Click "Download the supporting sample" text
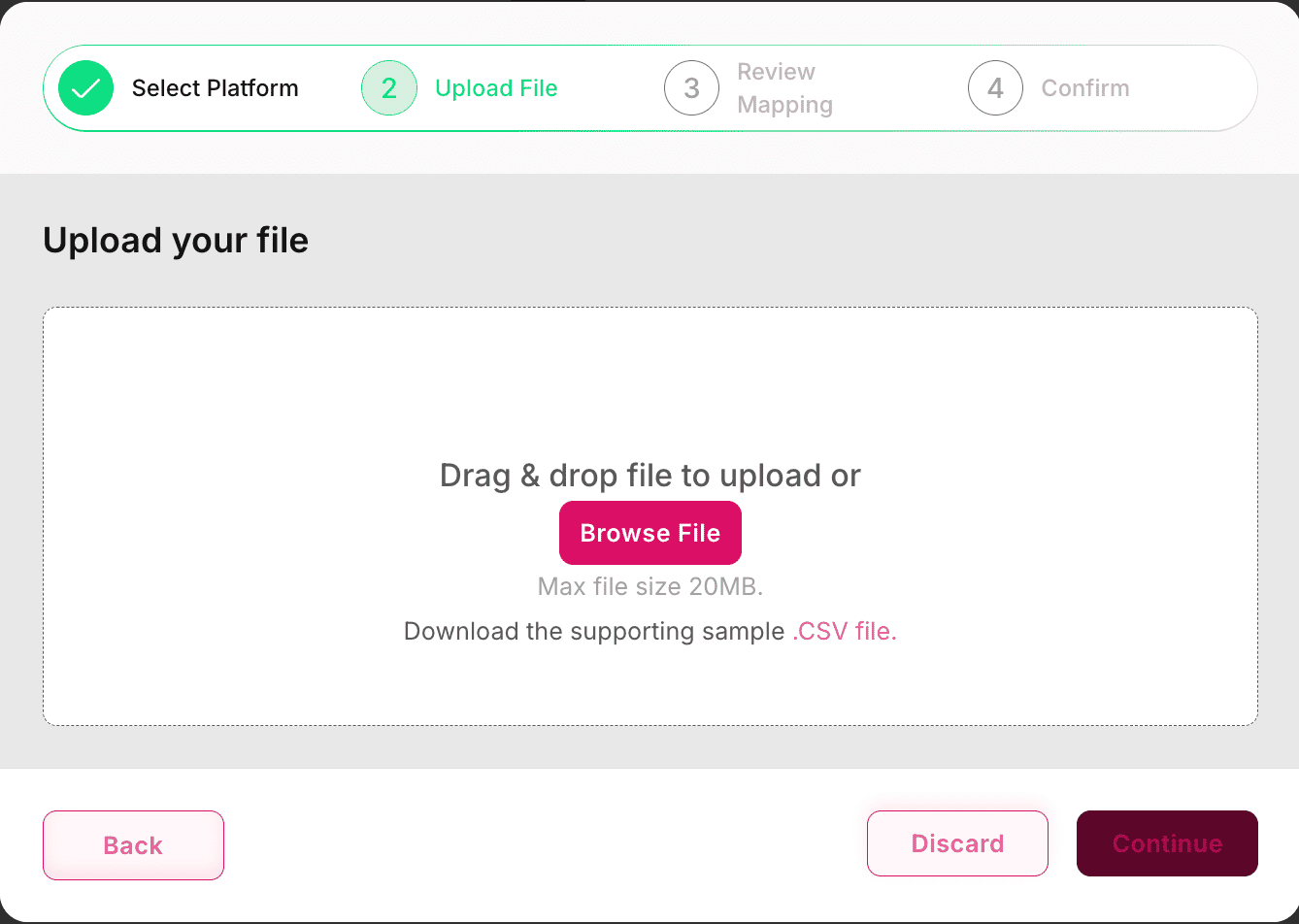This screenshot has height=924, width=1299. [593, 632]
